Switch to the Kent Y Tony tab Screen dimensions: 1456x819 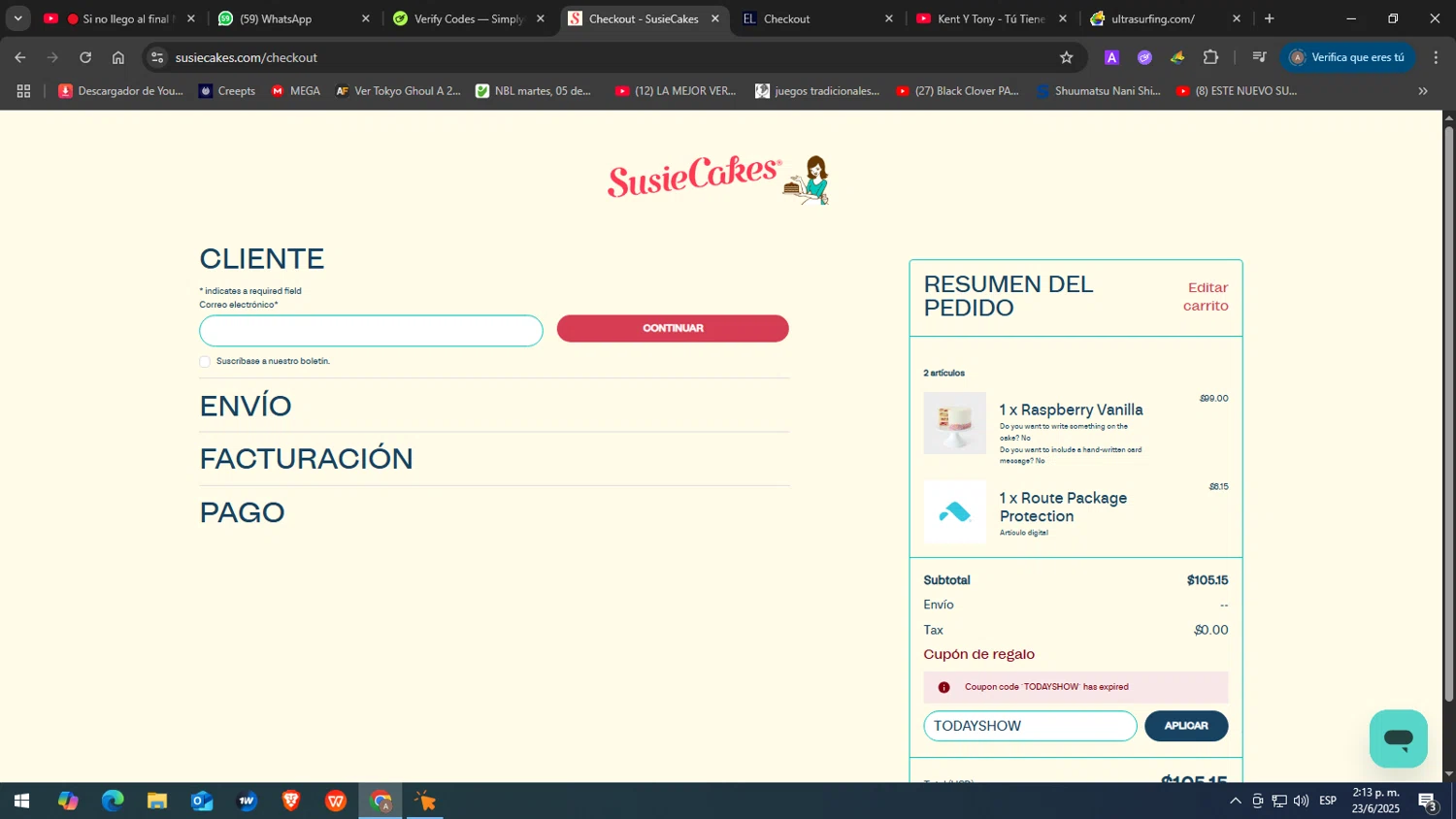(x=990, y=18)
